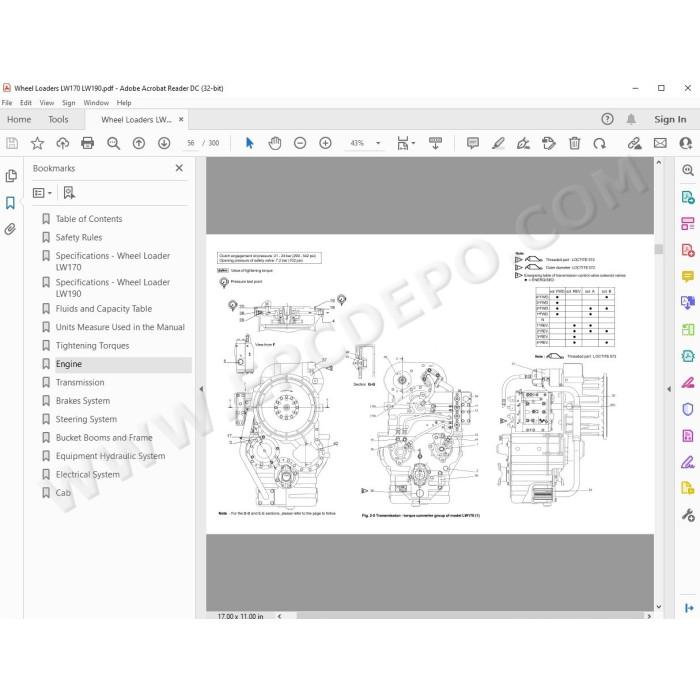Open Electrical System bookmark
This screenshot has height=700, width=700.
pyautogui.click(x=88, y=474)
